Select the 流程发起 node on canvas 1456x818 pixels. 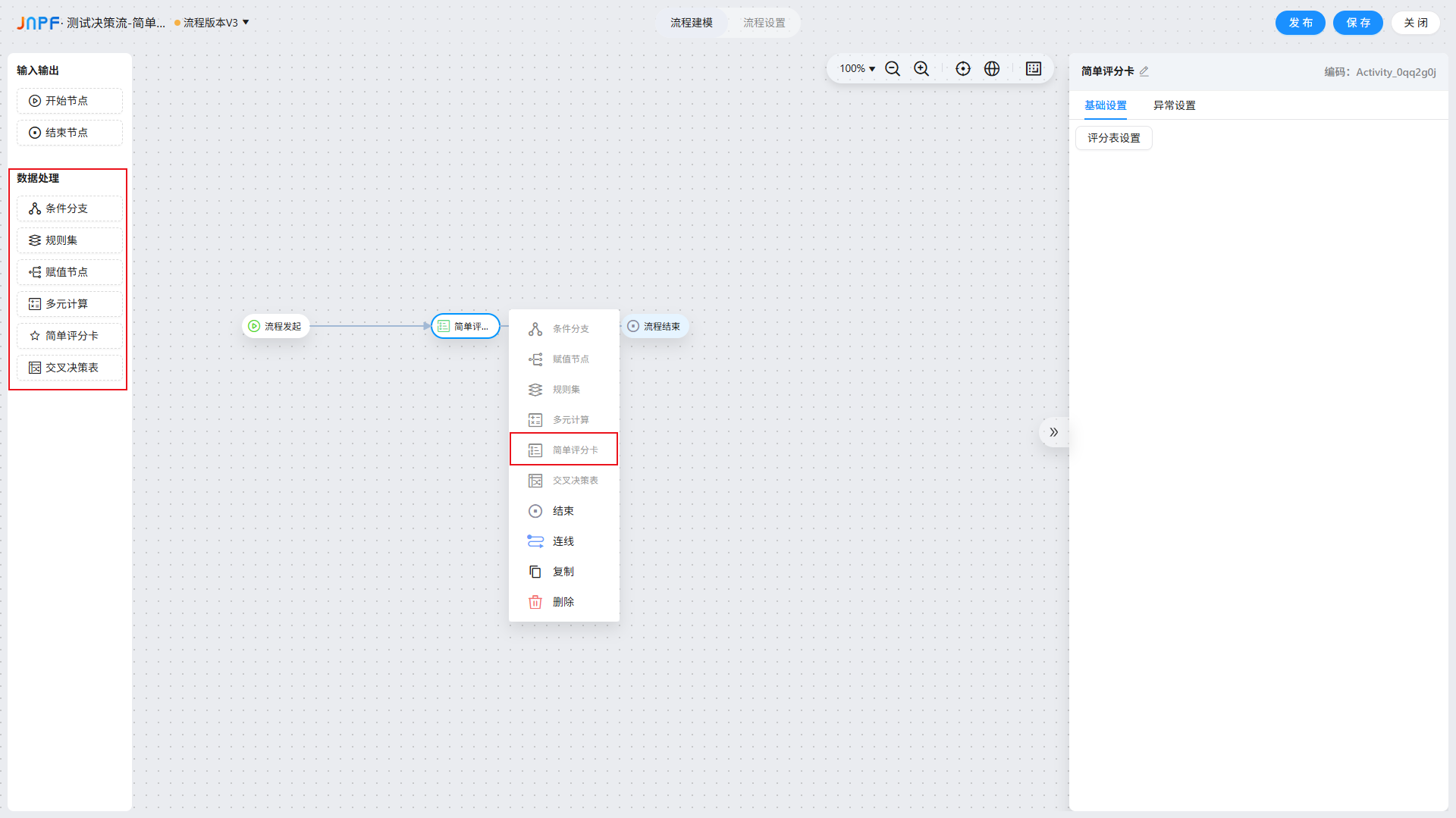[x=276, y=326]
